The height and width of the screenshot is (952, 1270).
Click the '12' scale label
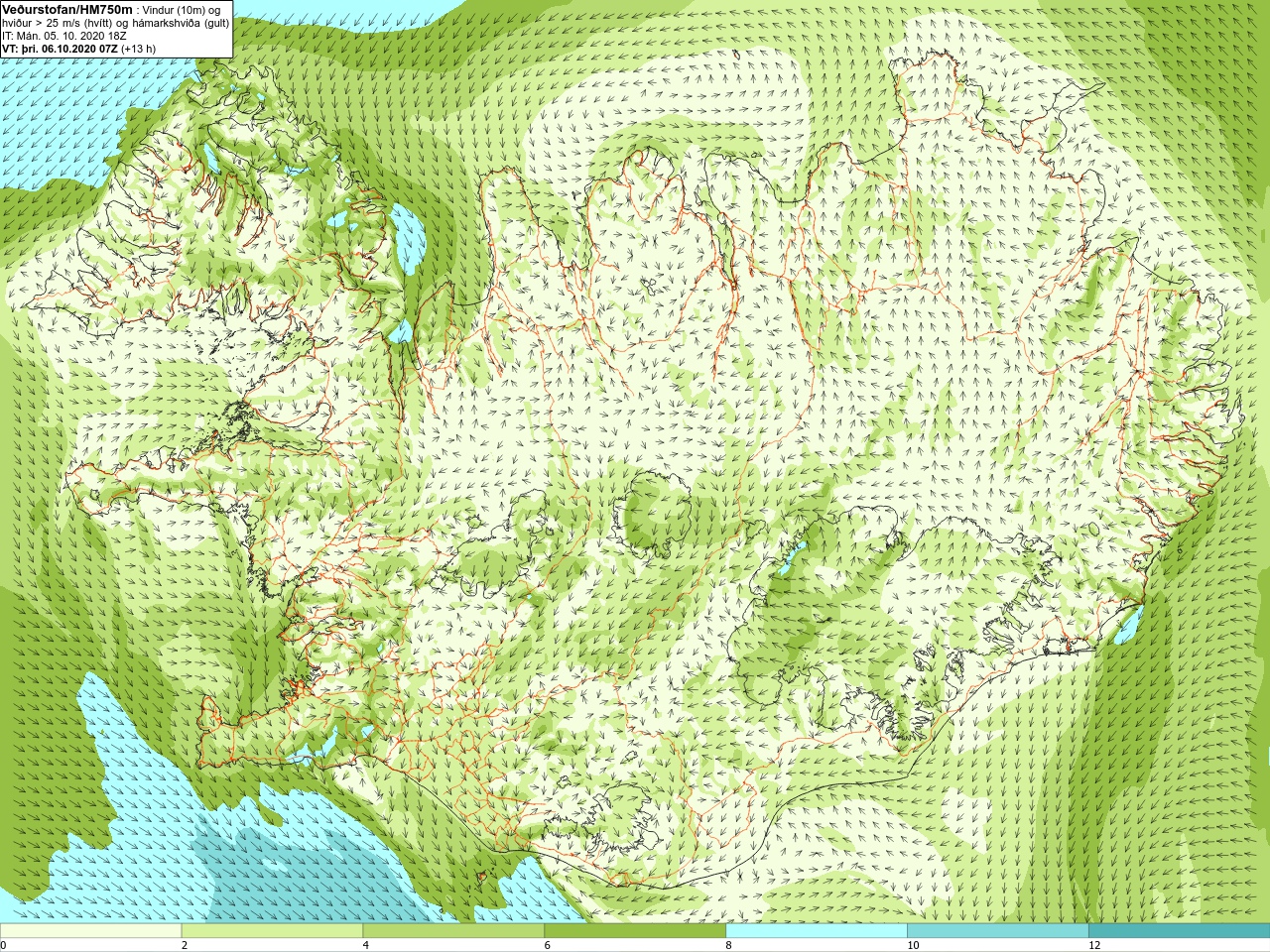1094,945
